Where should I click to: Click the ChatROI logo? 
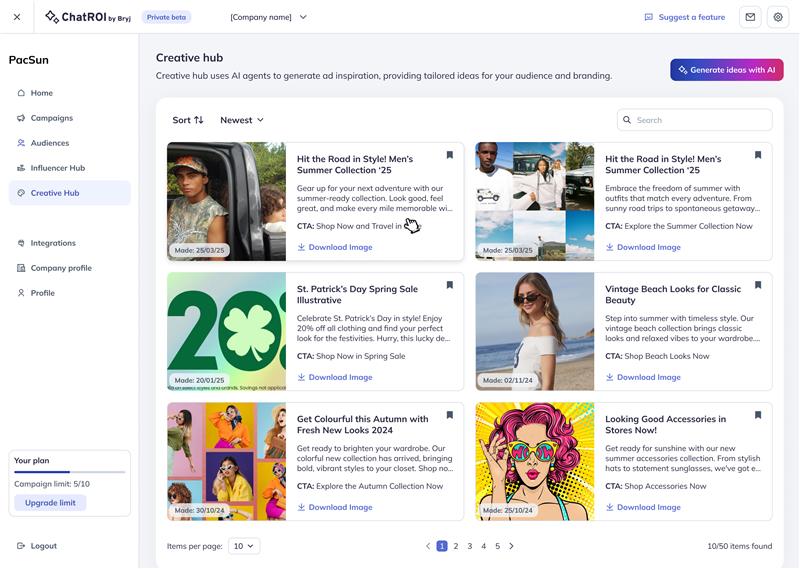click(88, 17)
